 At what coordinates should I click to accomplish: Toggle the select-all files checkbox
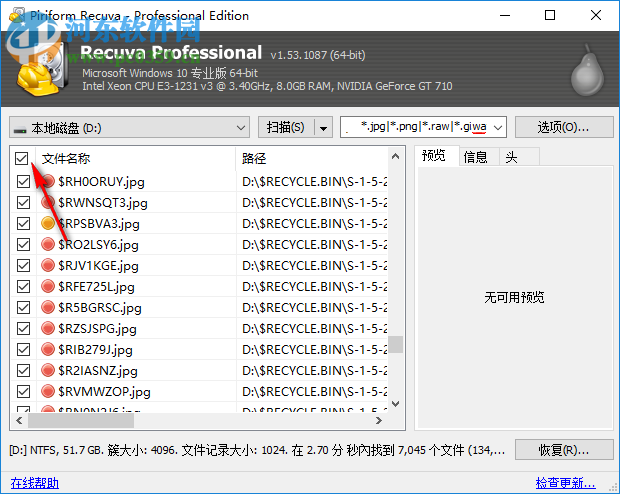tap(22, 158)
